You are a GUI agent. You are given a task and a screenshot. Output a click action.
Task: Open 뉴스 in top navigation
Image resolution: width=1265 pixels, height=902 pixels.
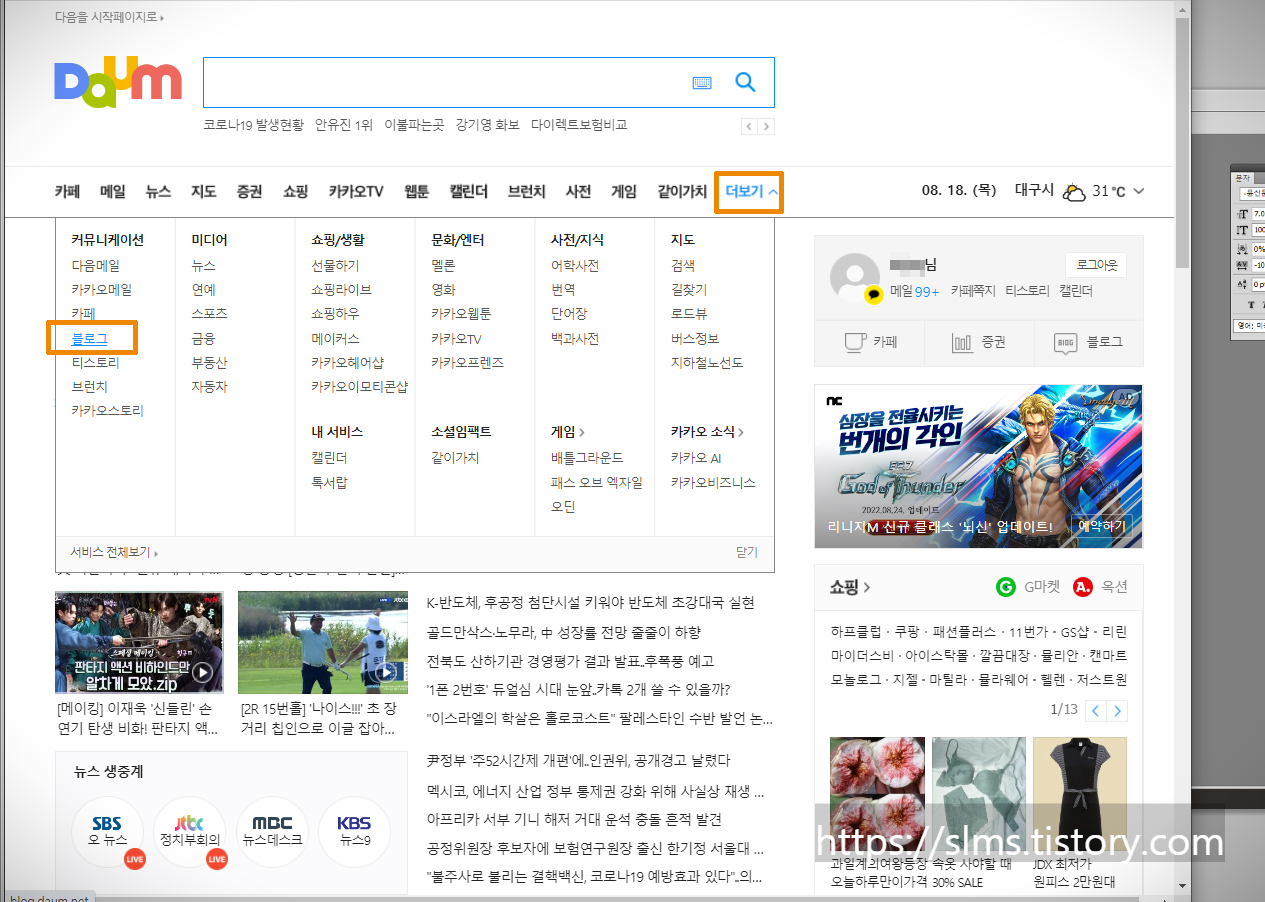(x=158, y=192)
